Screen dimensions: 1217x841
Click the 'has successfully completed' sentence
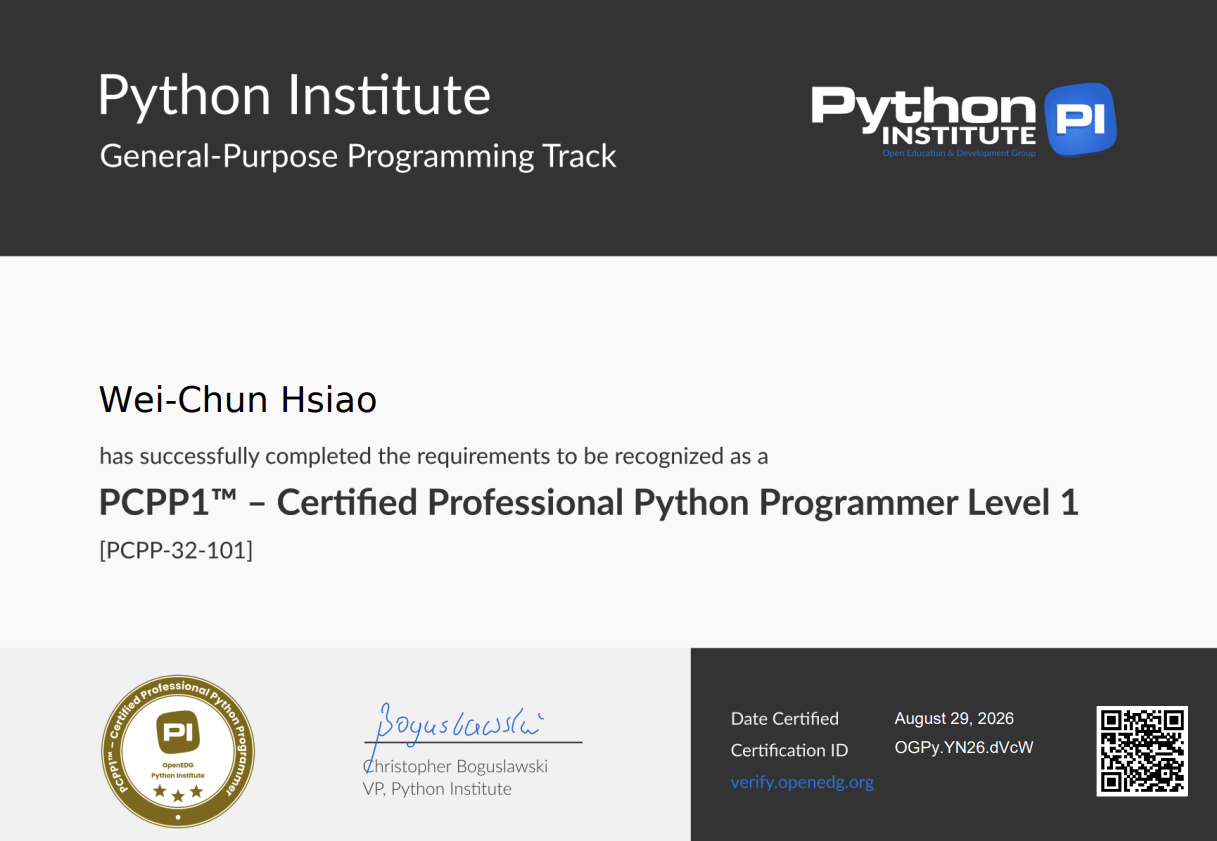coord(434,456)
